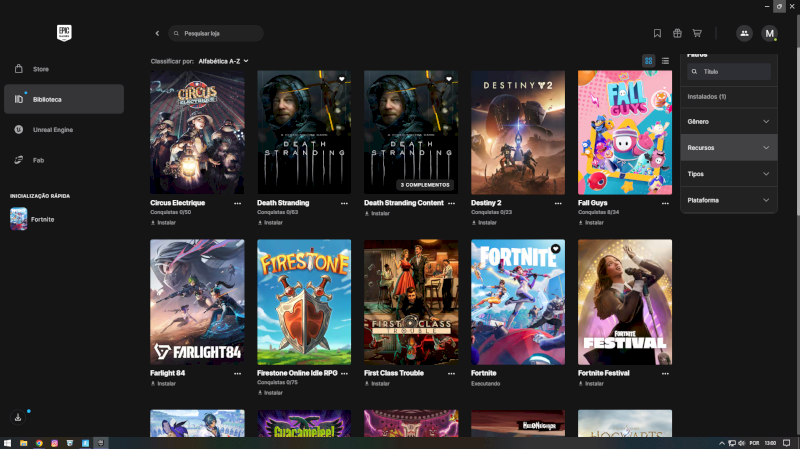
Task: Open the Fab section
Action: coord(64,160)
